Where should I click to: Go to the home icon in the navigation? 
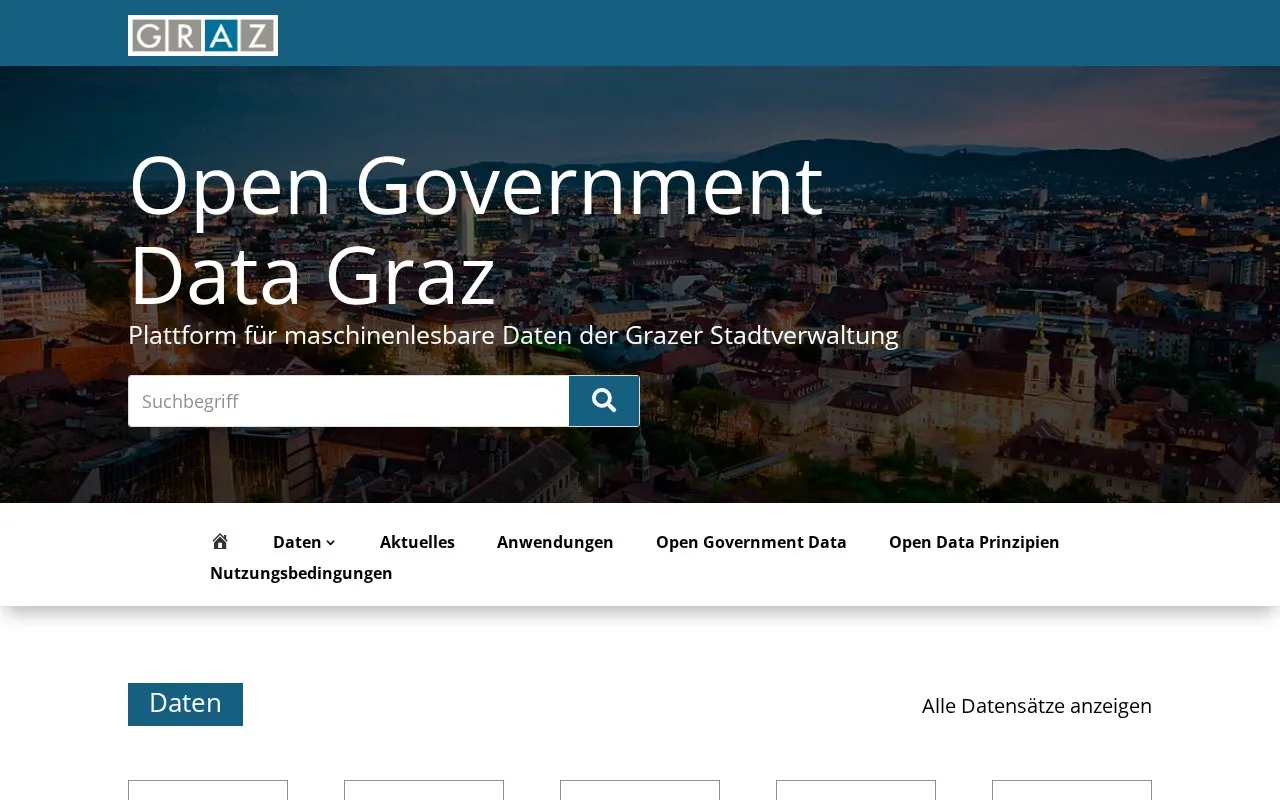point(220,542)
